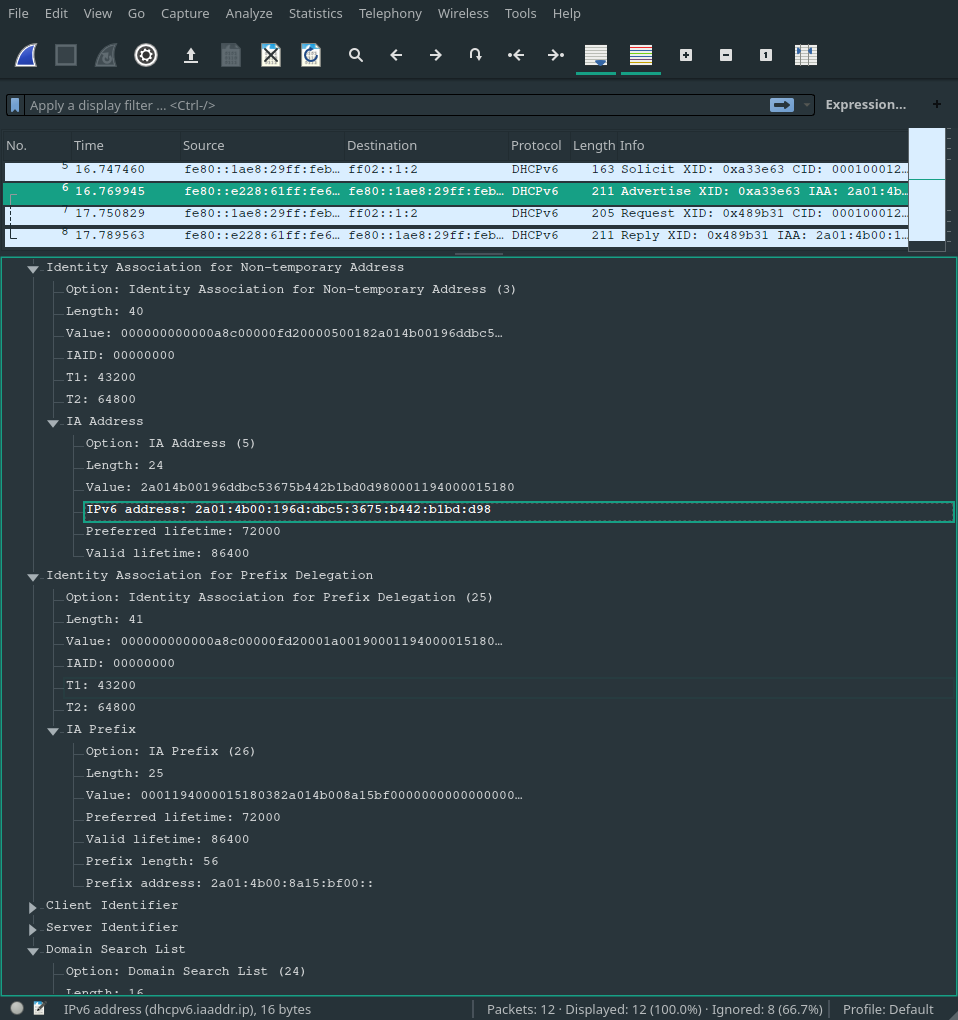The width and height of the screenshot is (958, 1020).
Task: Click the Expression… button
Action: [x=866, y=104]
